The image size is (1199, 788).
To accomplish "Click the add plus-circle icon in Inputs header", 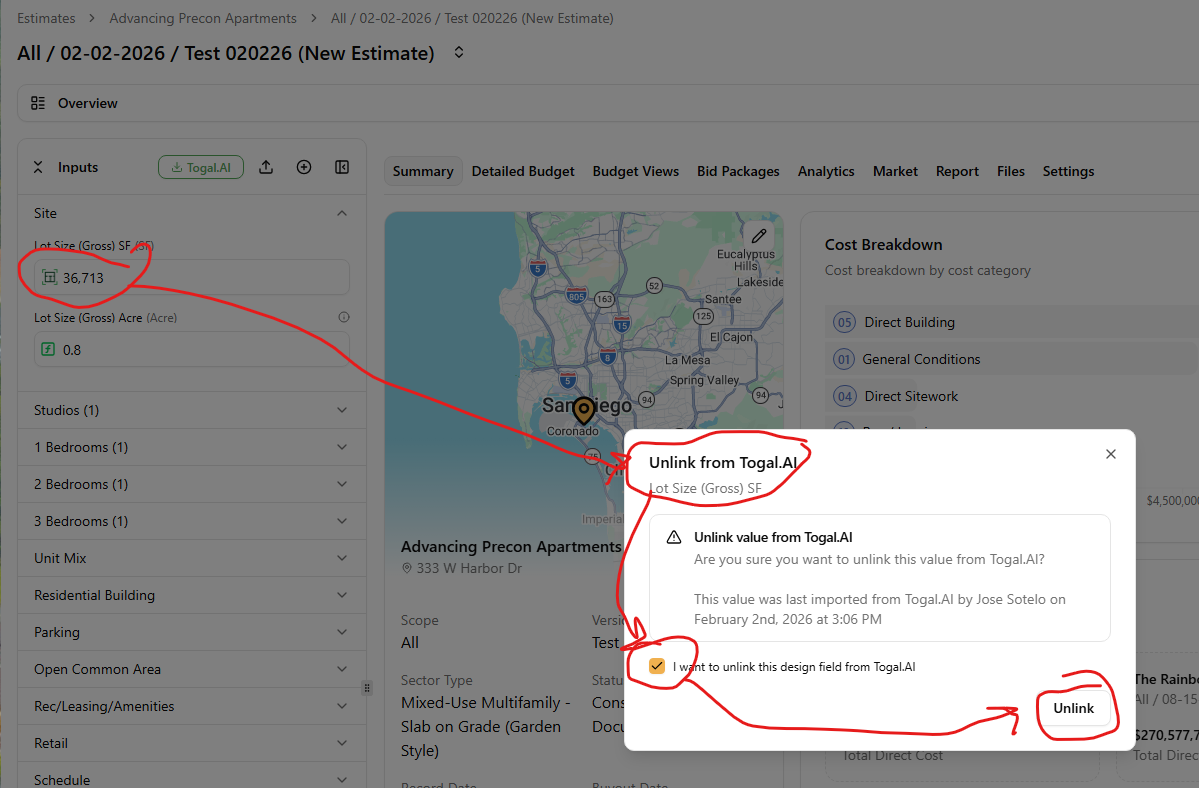I will [304, 168].
